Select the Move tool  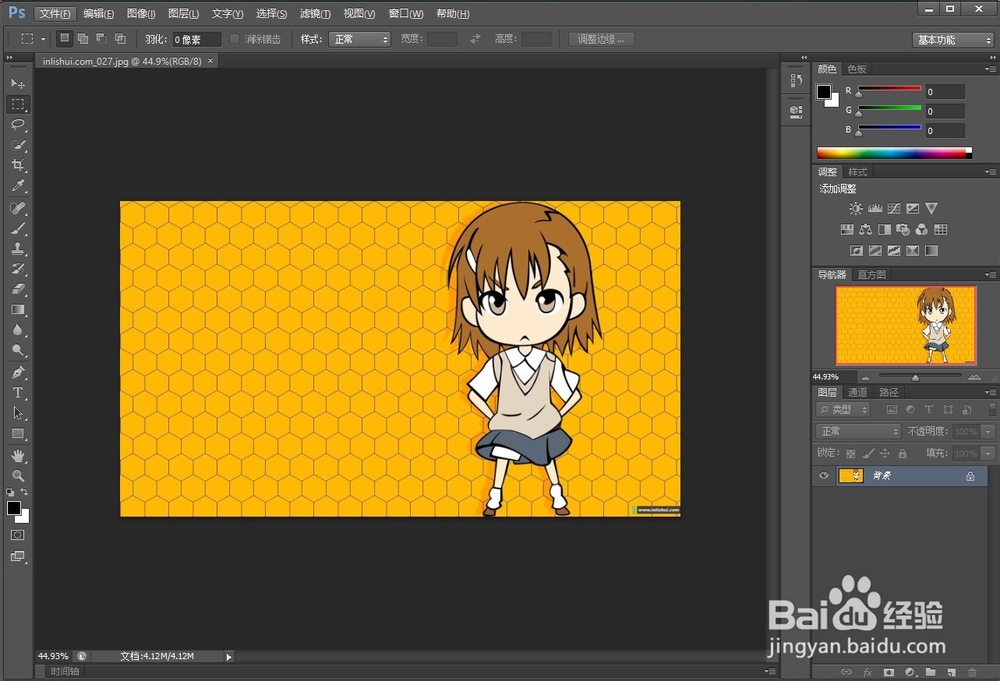15,82
